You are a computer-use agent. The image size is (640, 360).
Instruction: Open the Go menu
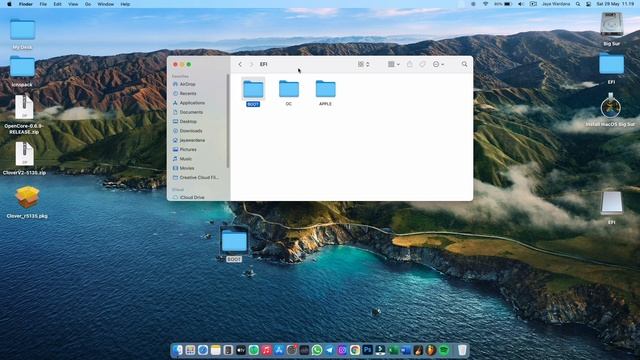pos(88,4)
